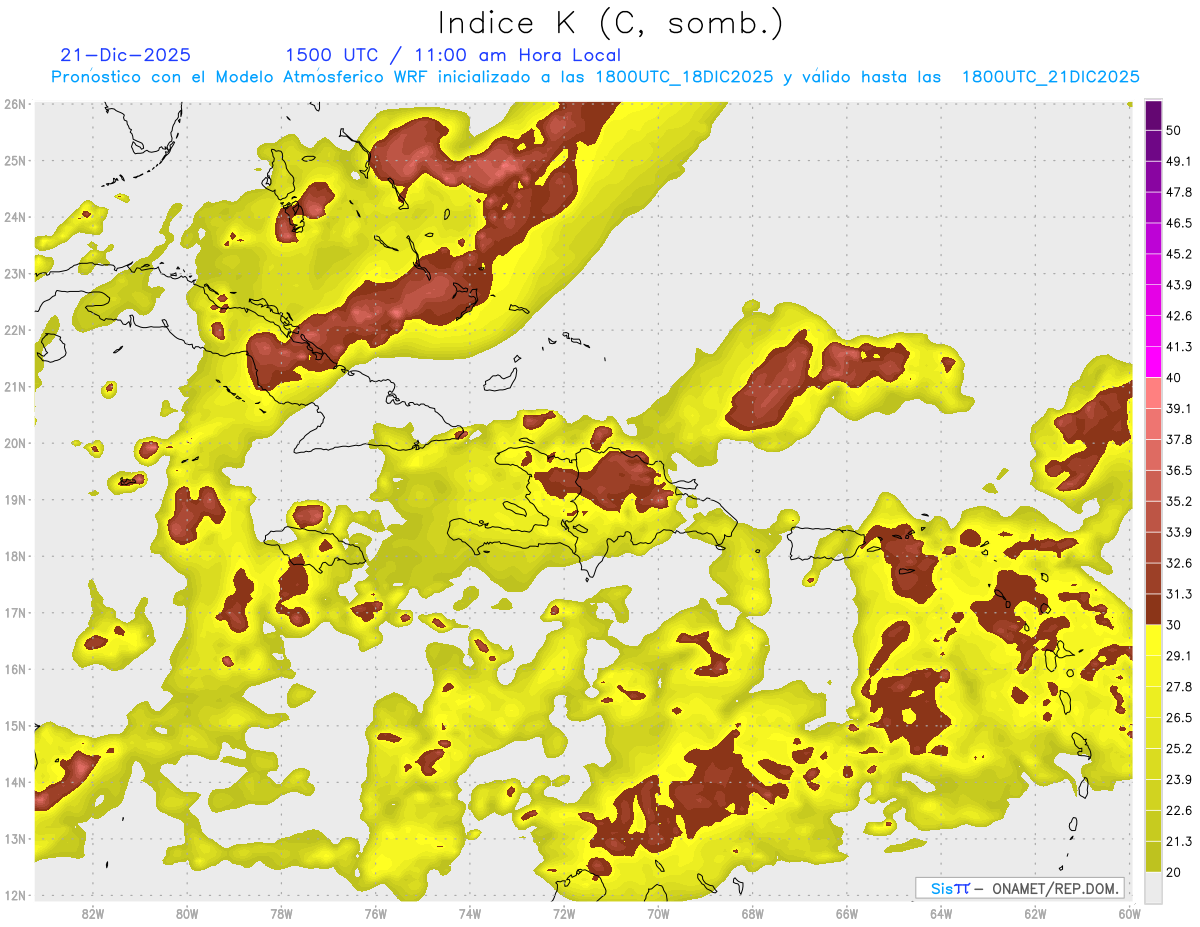
Task: Click the '30' color bar label
Action: (1173, 625)
